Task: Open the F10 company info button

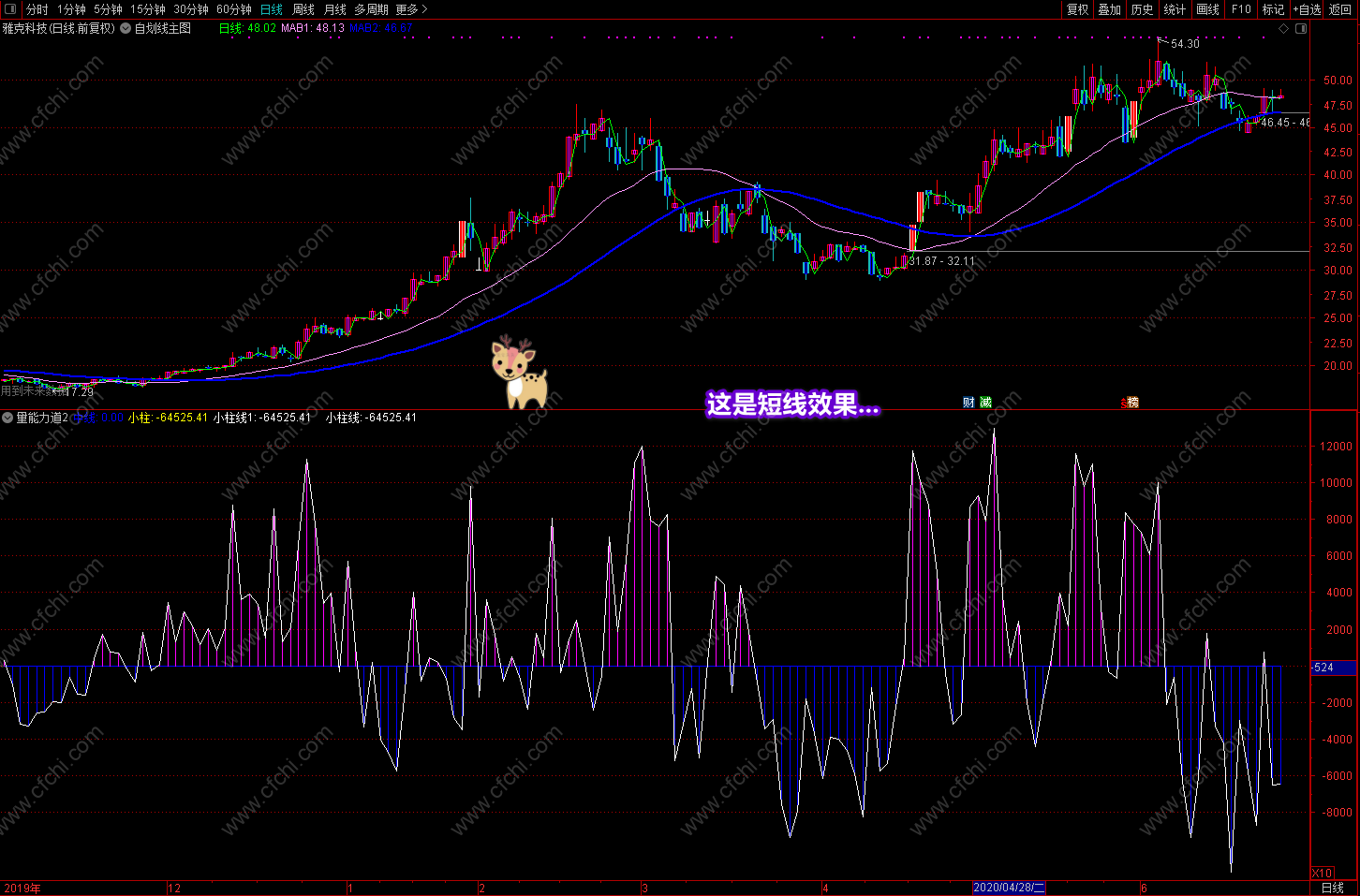Action: [x=1241, y=9]
